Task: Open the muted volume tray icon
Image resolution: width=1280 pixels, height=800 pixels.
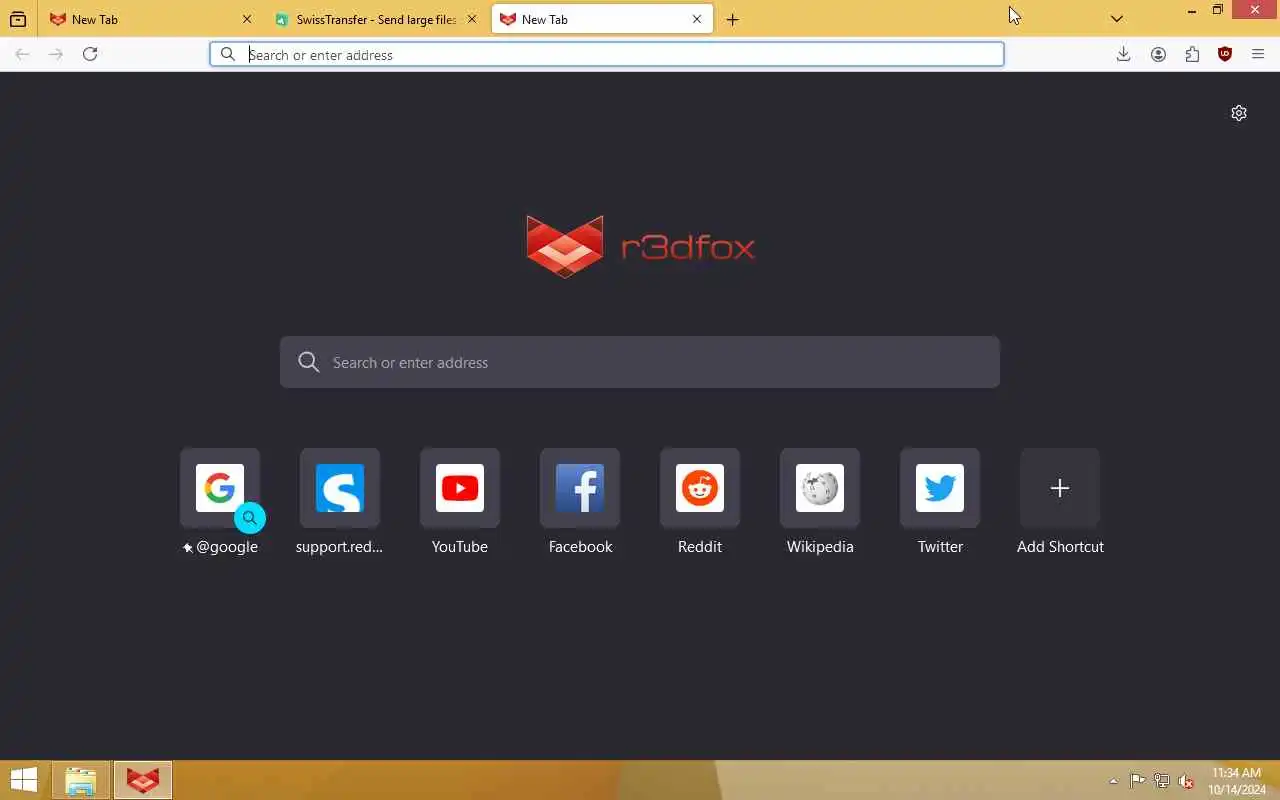Action: tap(1186, 781)
